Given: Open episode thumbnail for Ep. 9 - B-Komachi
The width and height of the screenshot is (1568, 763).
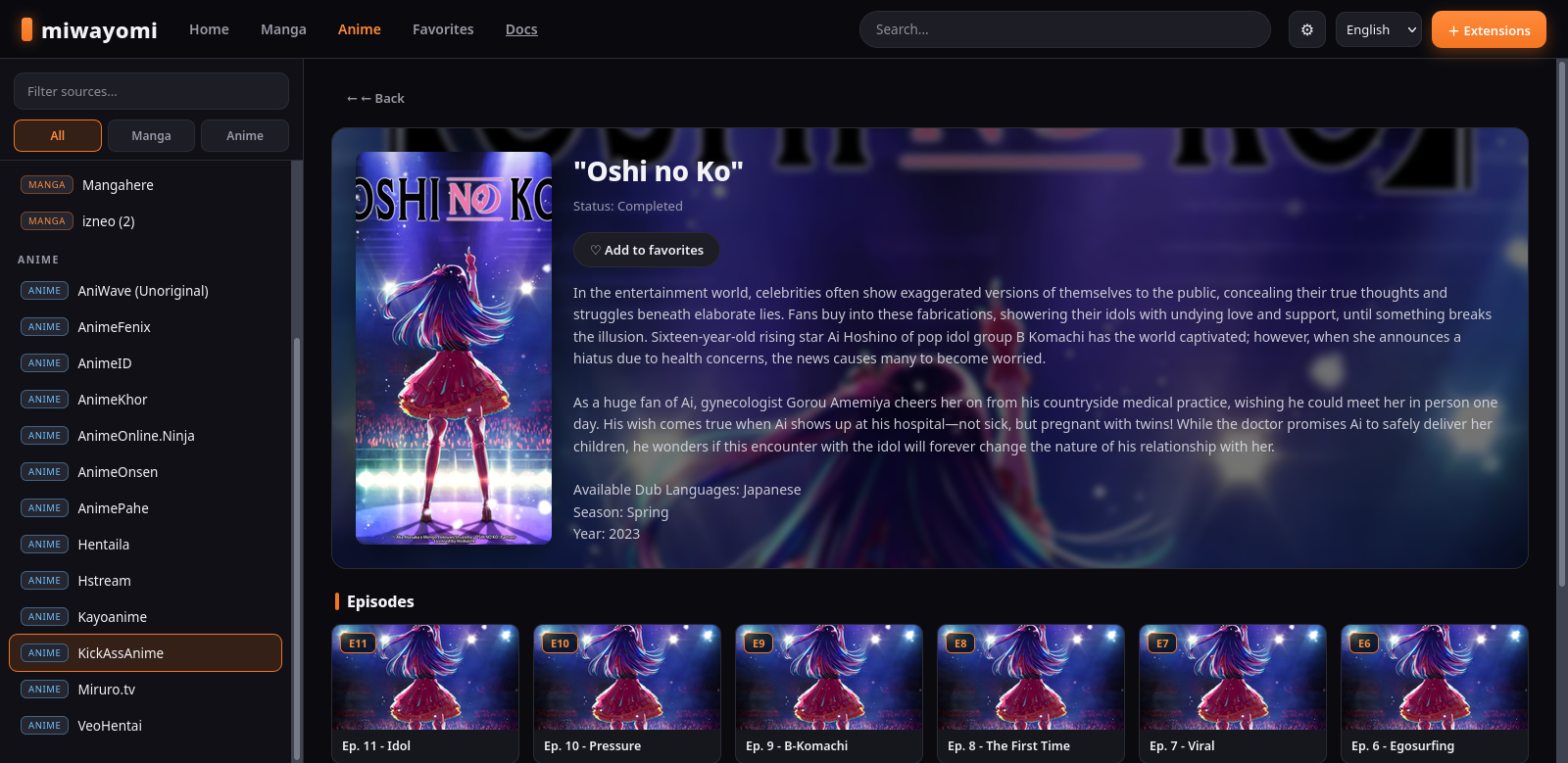Looking at the screenshot, I should pos(829,678).
